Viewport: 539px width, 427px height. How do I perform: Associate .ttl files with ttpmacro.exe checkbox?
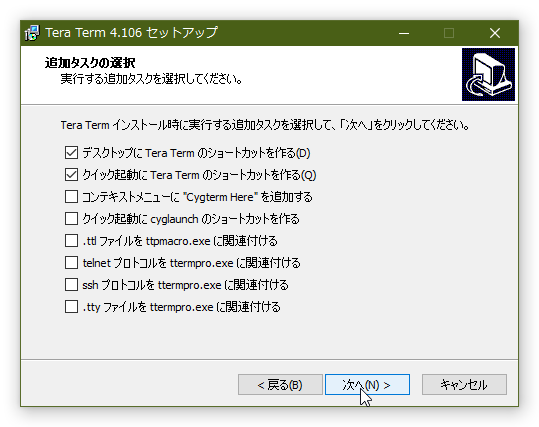[71, 241]
